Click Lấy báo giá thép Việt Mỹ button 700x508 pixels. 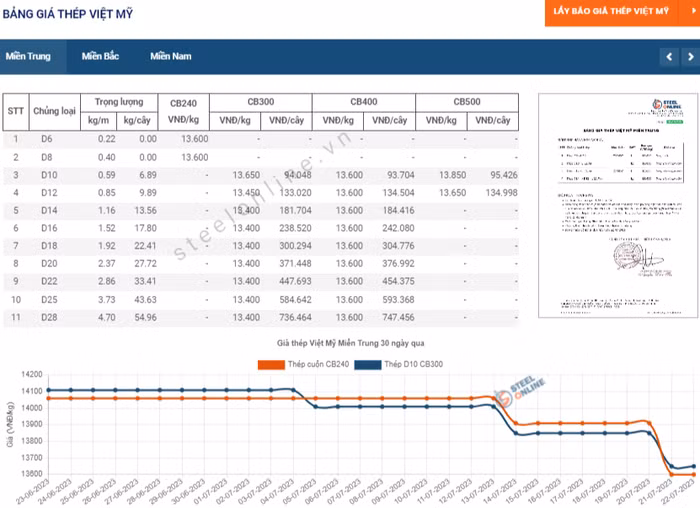click(x=611, y=11)
